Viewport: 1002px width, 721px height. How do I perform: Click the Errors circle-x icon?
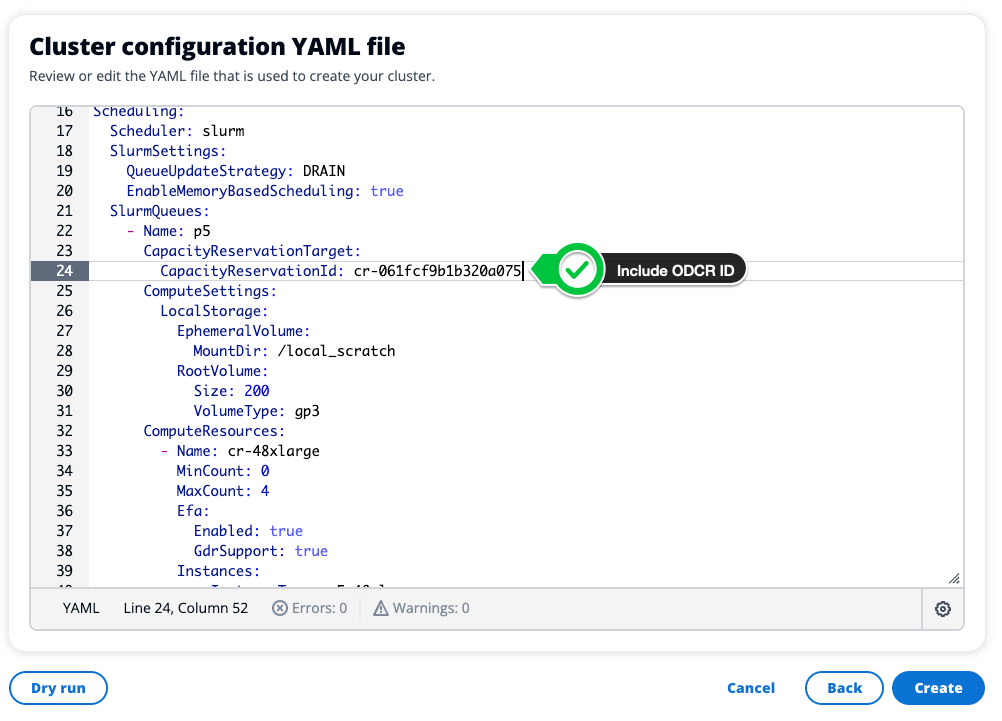tap(280, 608)
